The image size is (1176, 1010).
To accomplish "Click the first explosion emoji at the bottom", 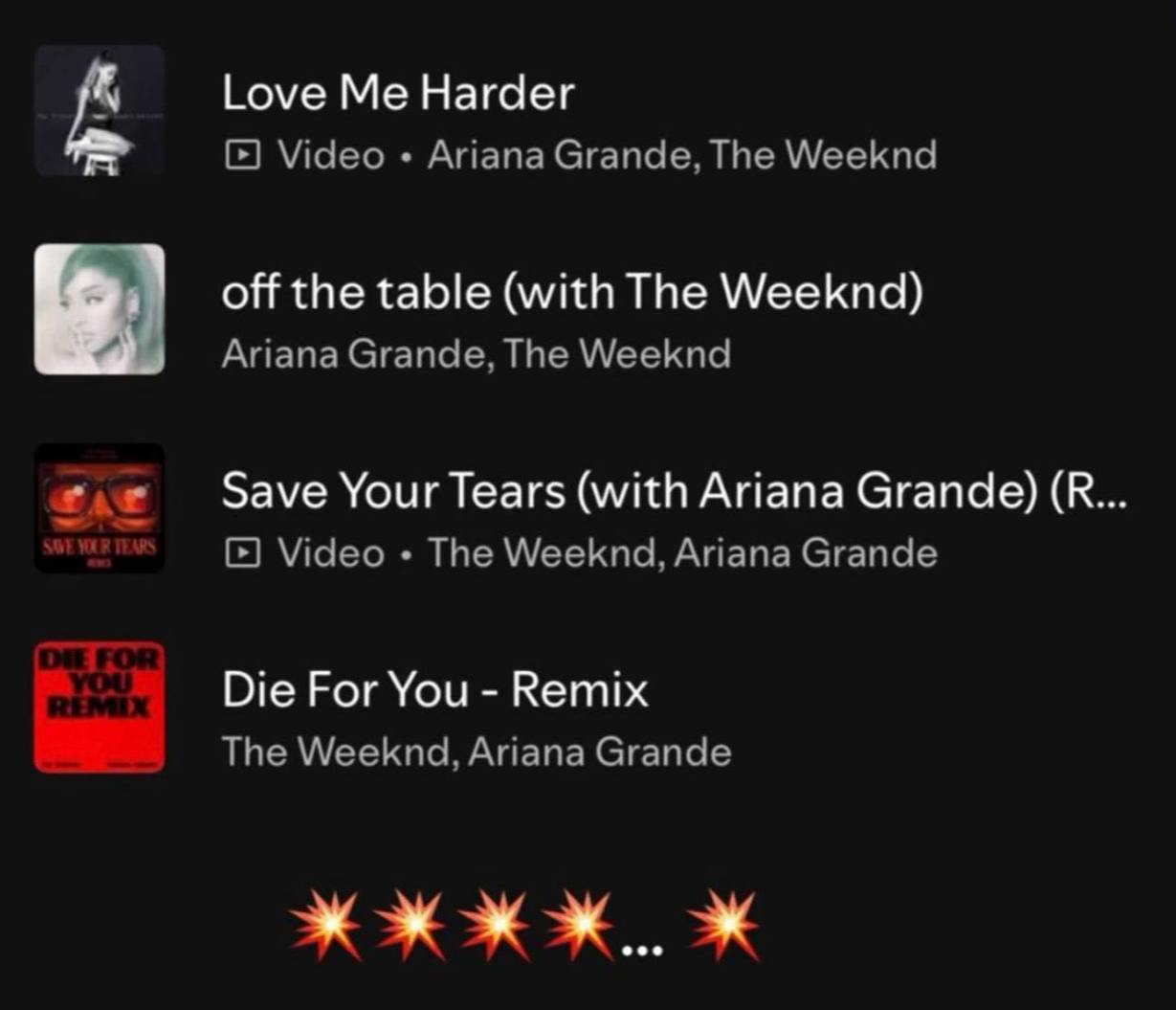I will 327,926.
